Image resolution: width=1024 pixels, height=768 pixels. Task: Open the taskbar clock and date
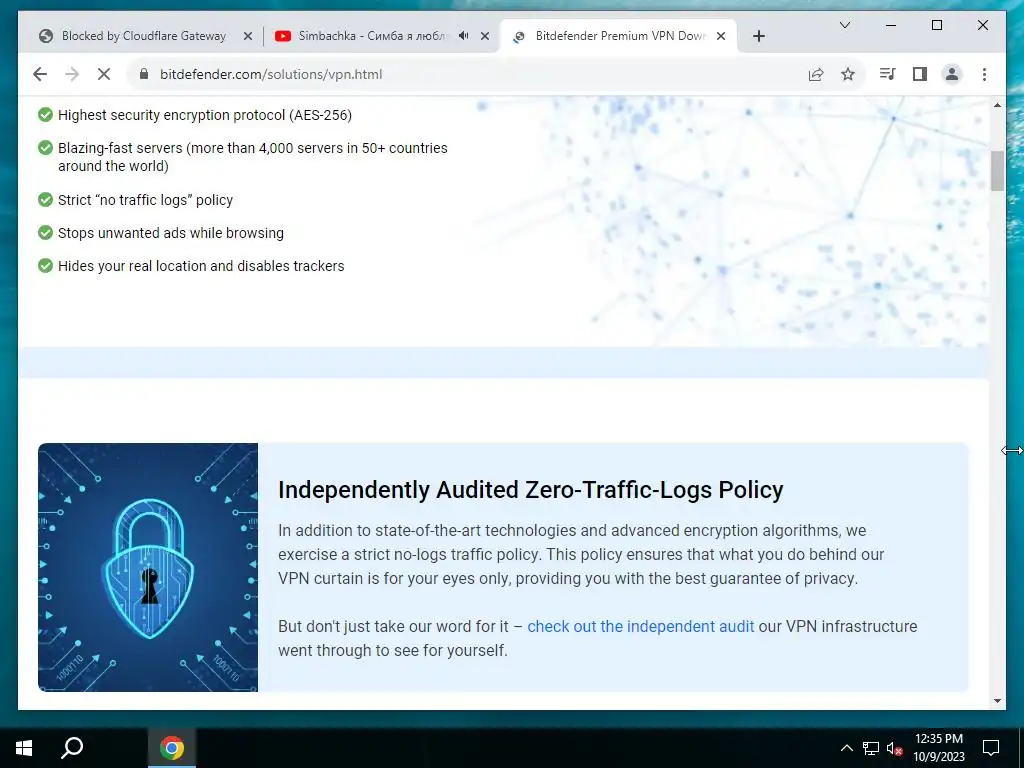pos(938,748)
